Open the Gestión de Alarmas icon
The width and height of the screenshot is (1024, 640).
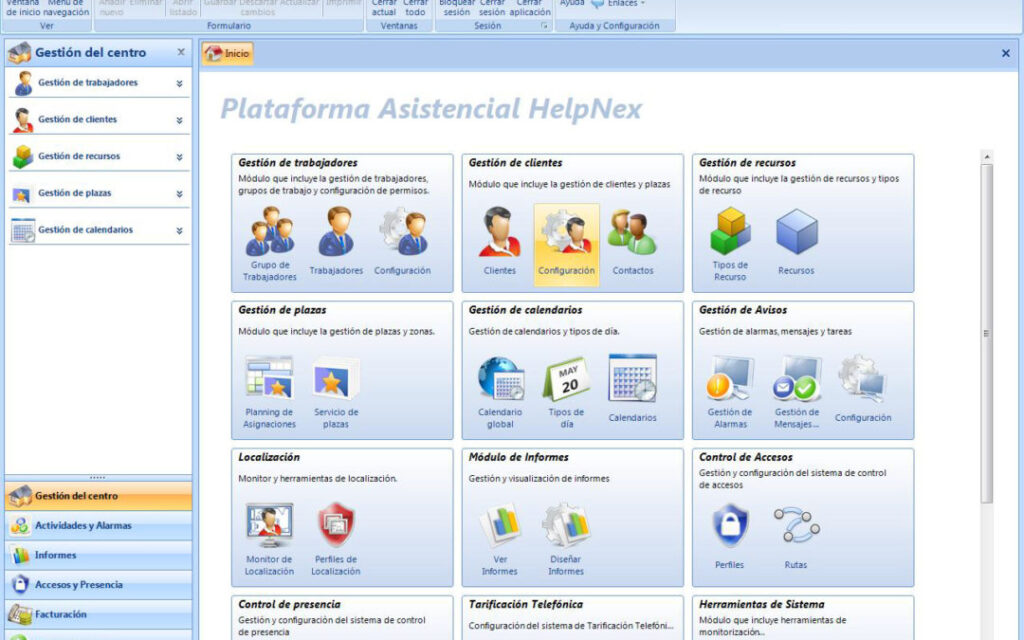[x=730, y=380]
